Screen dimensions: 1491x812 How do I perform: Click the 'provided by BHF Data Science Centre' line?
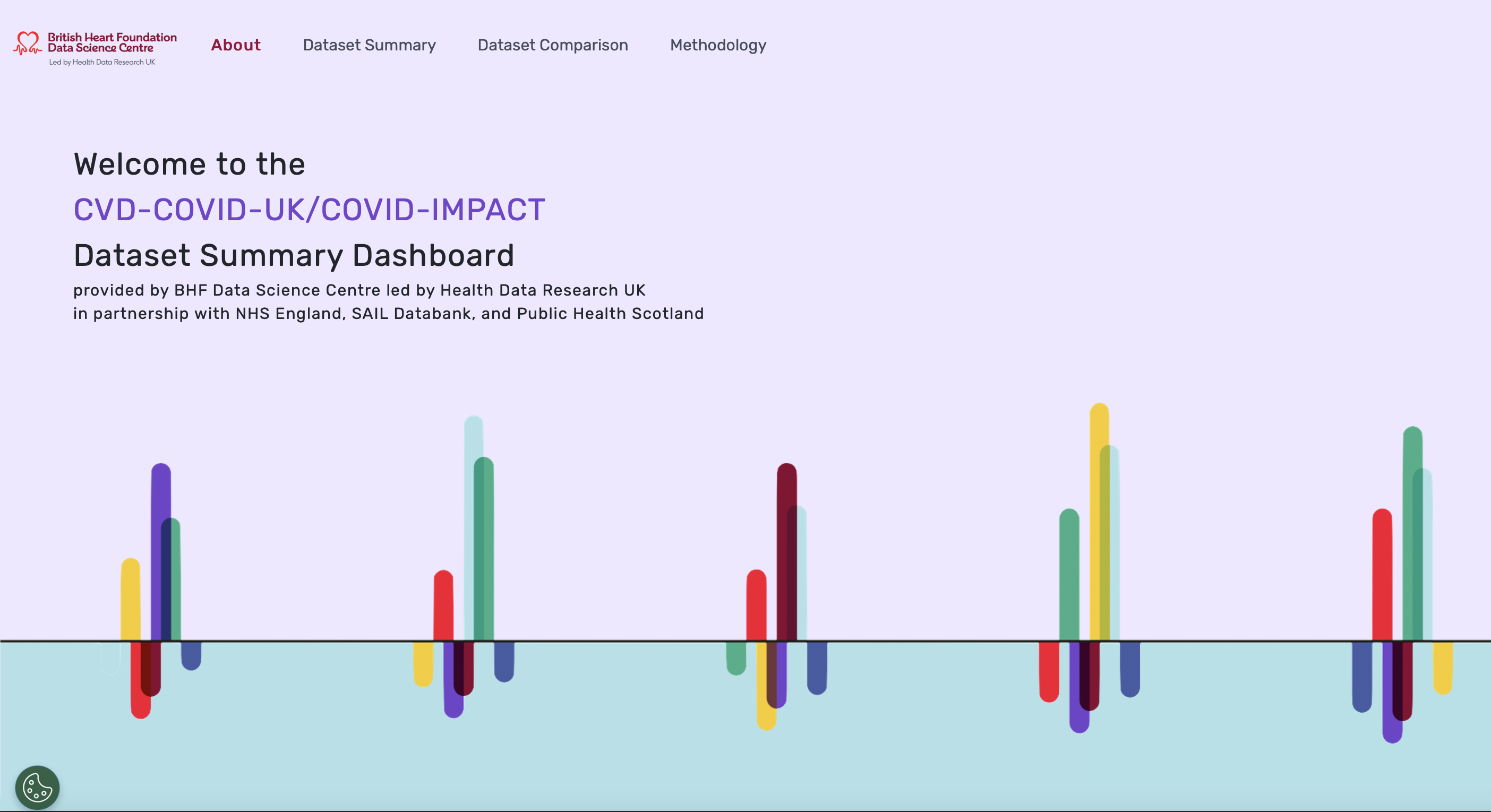coord(359,290)
